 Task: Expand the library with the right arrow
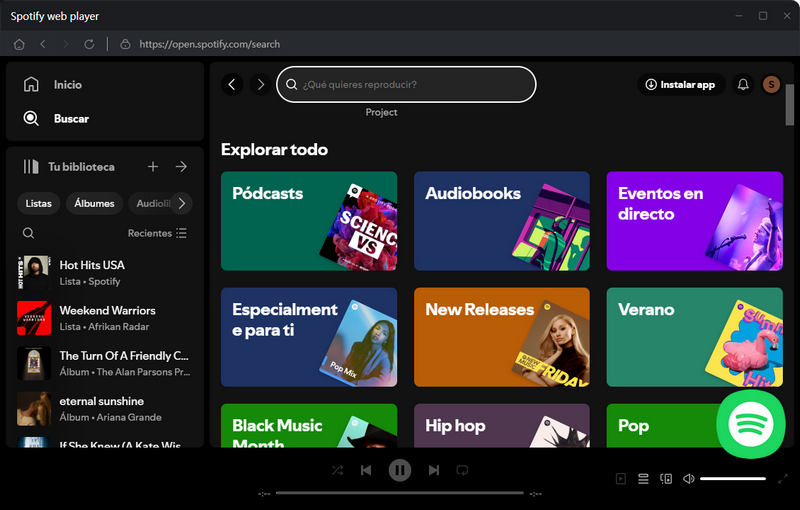point(181,167)
